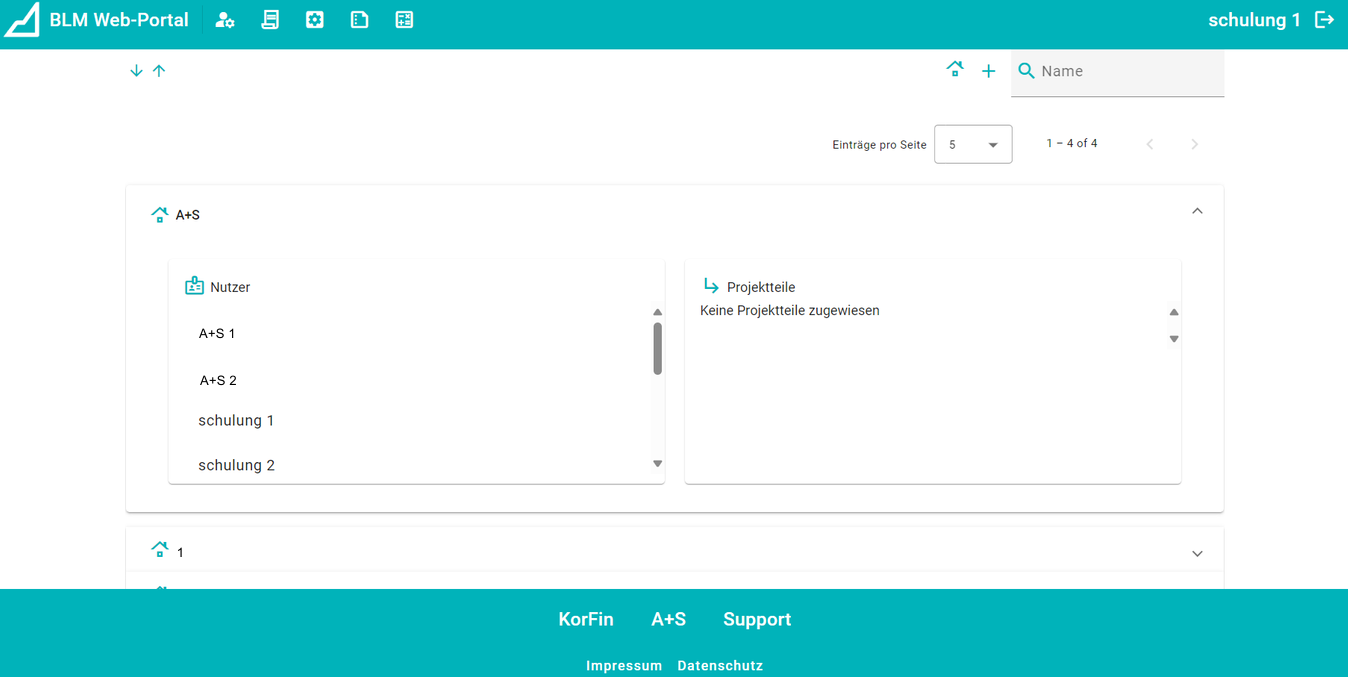Open the settings gear icon in header

pyautogui.click(x=315, y=20)
